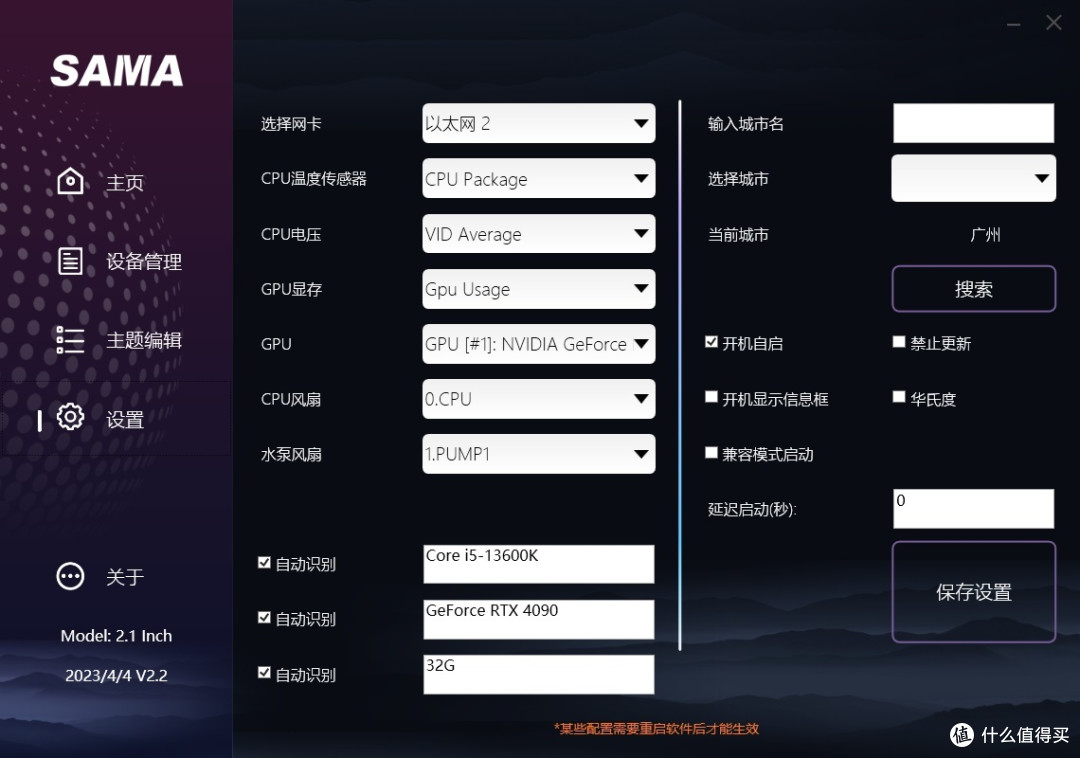This screenshot has height=758, width=1080.
Task: Open the 选择城市 dropdown
Action: [973, 178]
